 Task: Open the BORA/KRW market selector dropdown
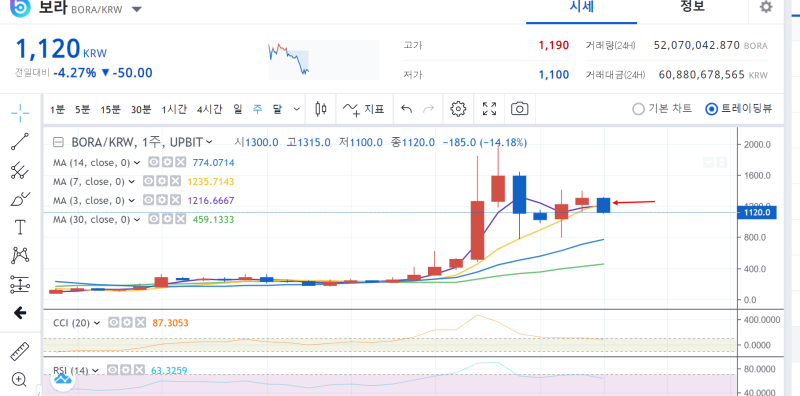click(x=136, y=9)
